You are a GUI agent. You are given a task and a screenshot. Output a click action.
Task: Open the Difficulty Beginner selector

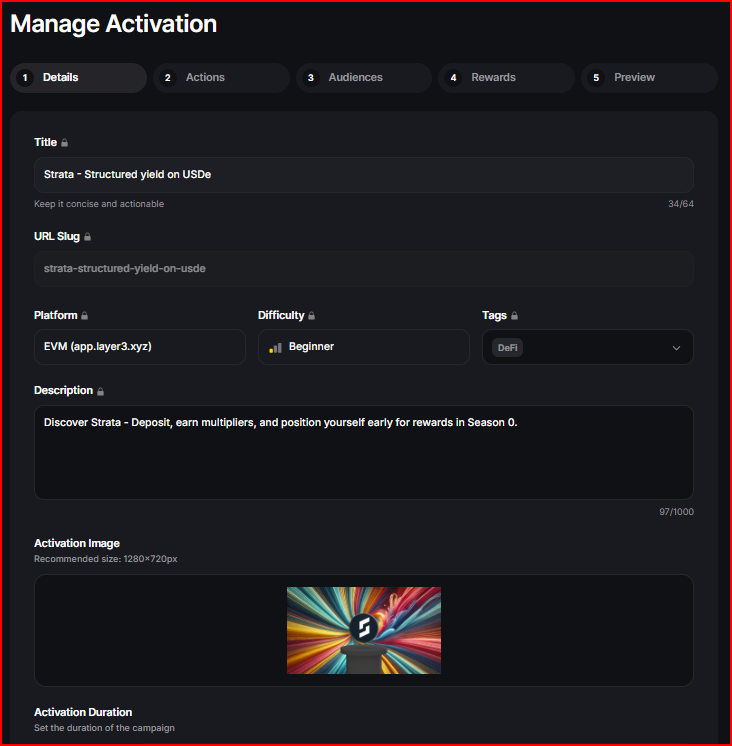click(x=363, y=347)
